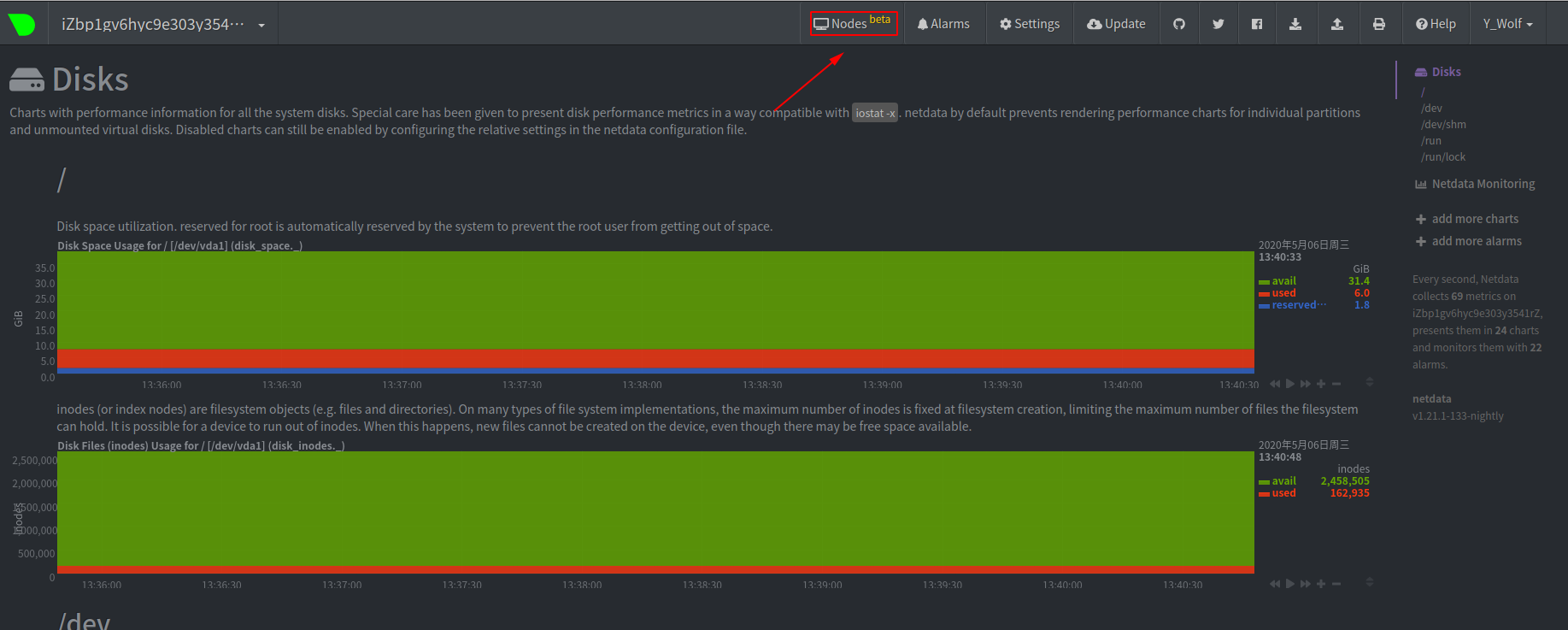Zoom out the inodes chart
This screenshot has width=1568, height=630.
pos(1336,584)
